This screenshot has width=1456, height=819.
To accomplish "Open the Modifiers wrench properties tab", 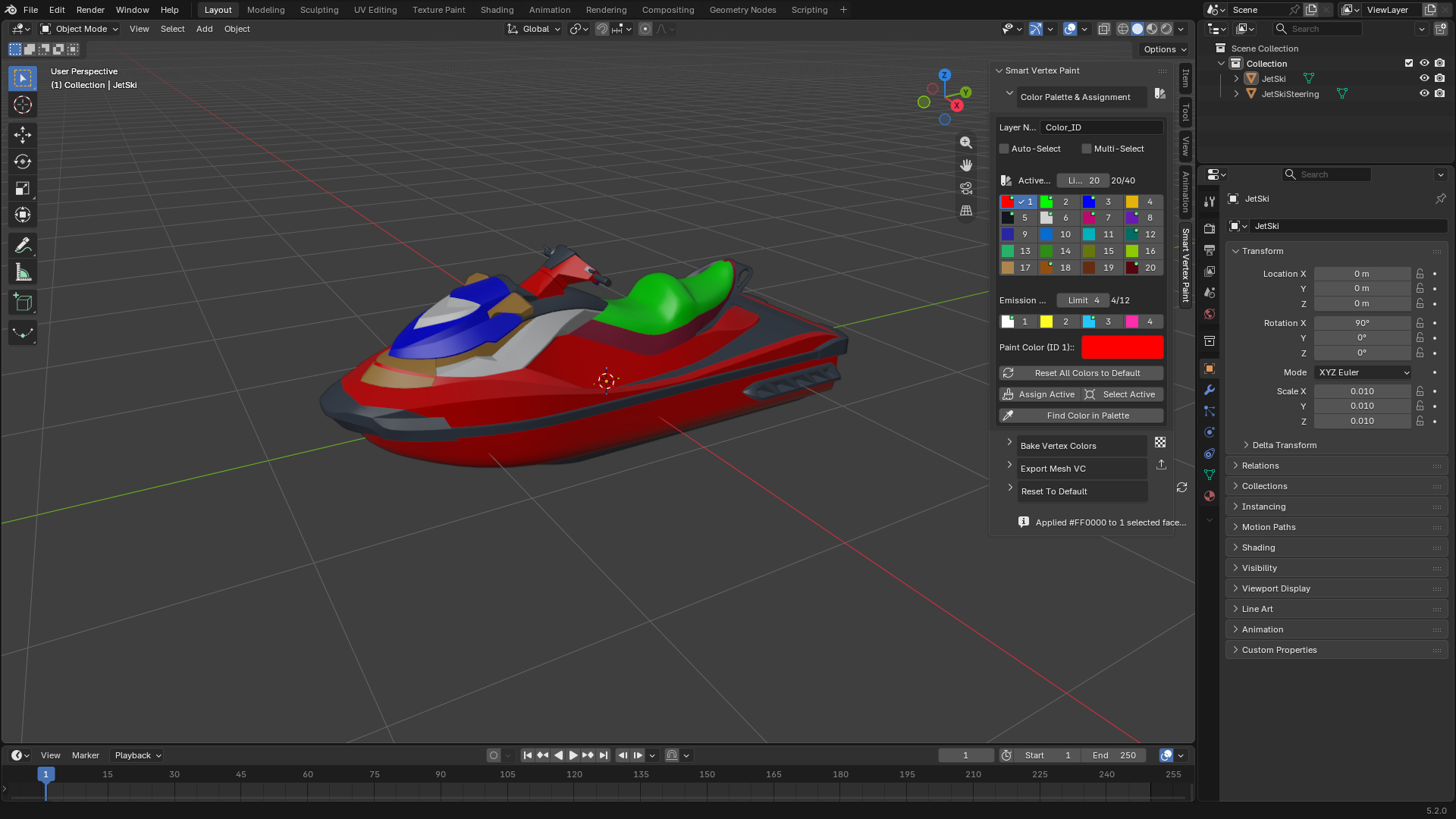I will coord(1210,390).
